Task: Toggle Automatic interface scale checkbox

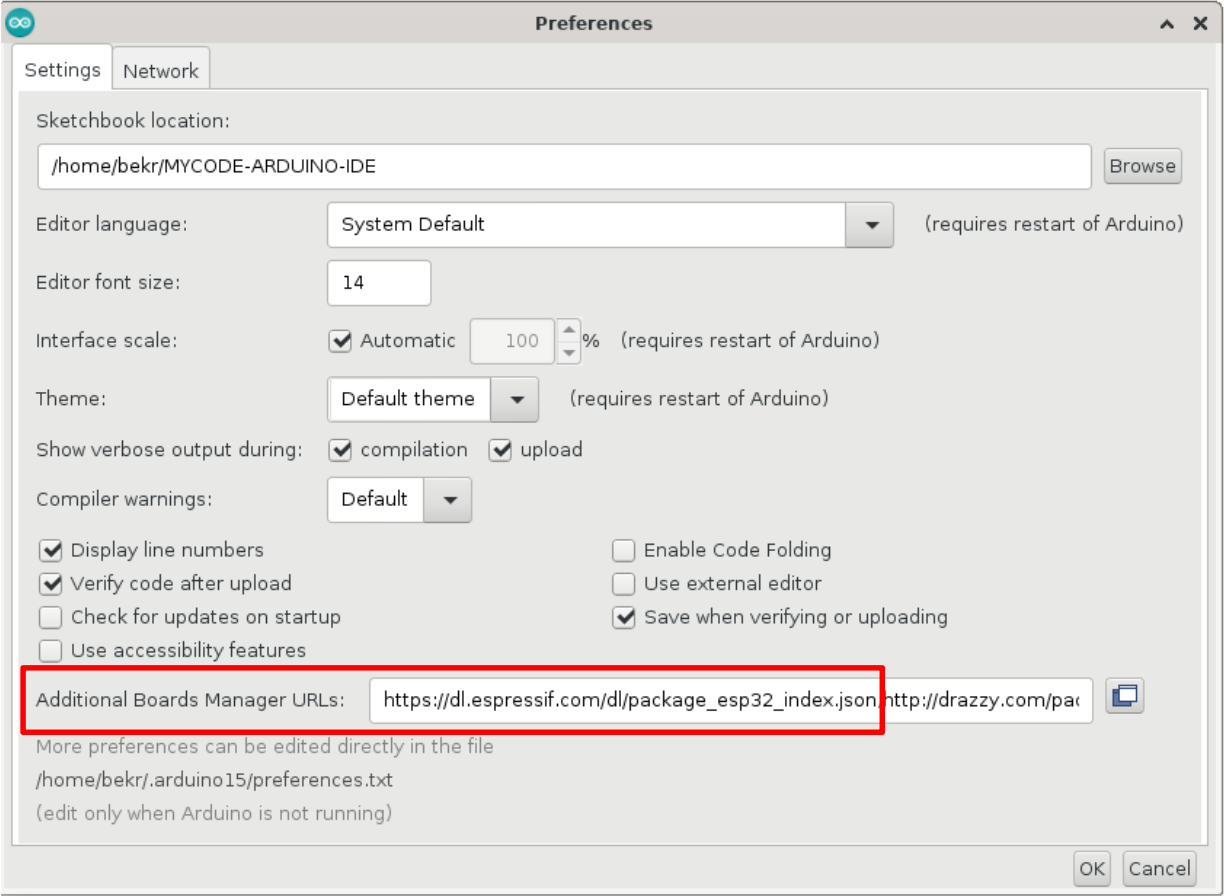Action: 341,341
